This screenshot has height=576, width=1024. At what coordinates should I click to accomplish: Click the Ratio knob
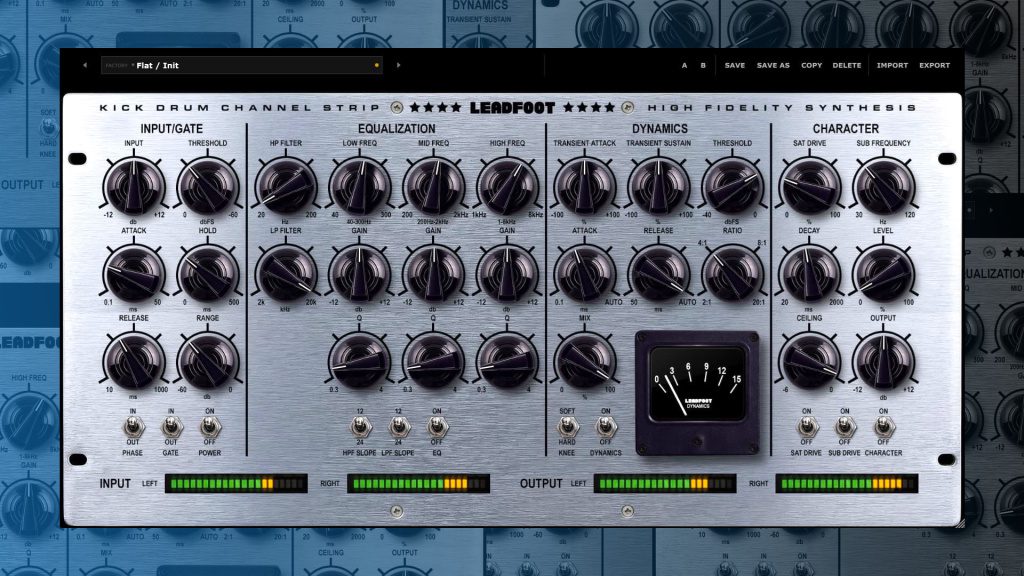[x=732, y=274]
